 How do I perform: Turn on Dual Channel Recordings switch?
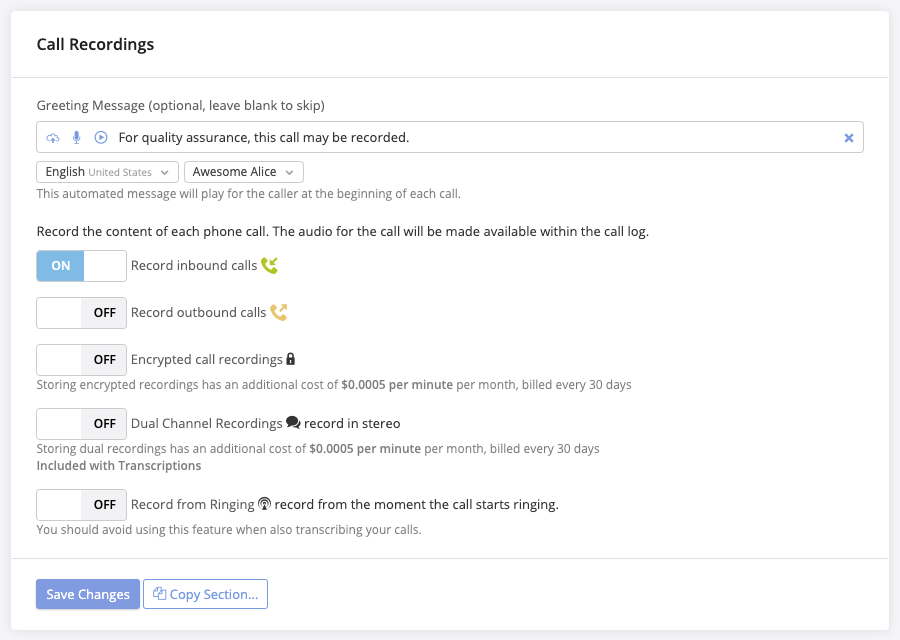click(82, 424)
